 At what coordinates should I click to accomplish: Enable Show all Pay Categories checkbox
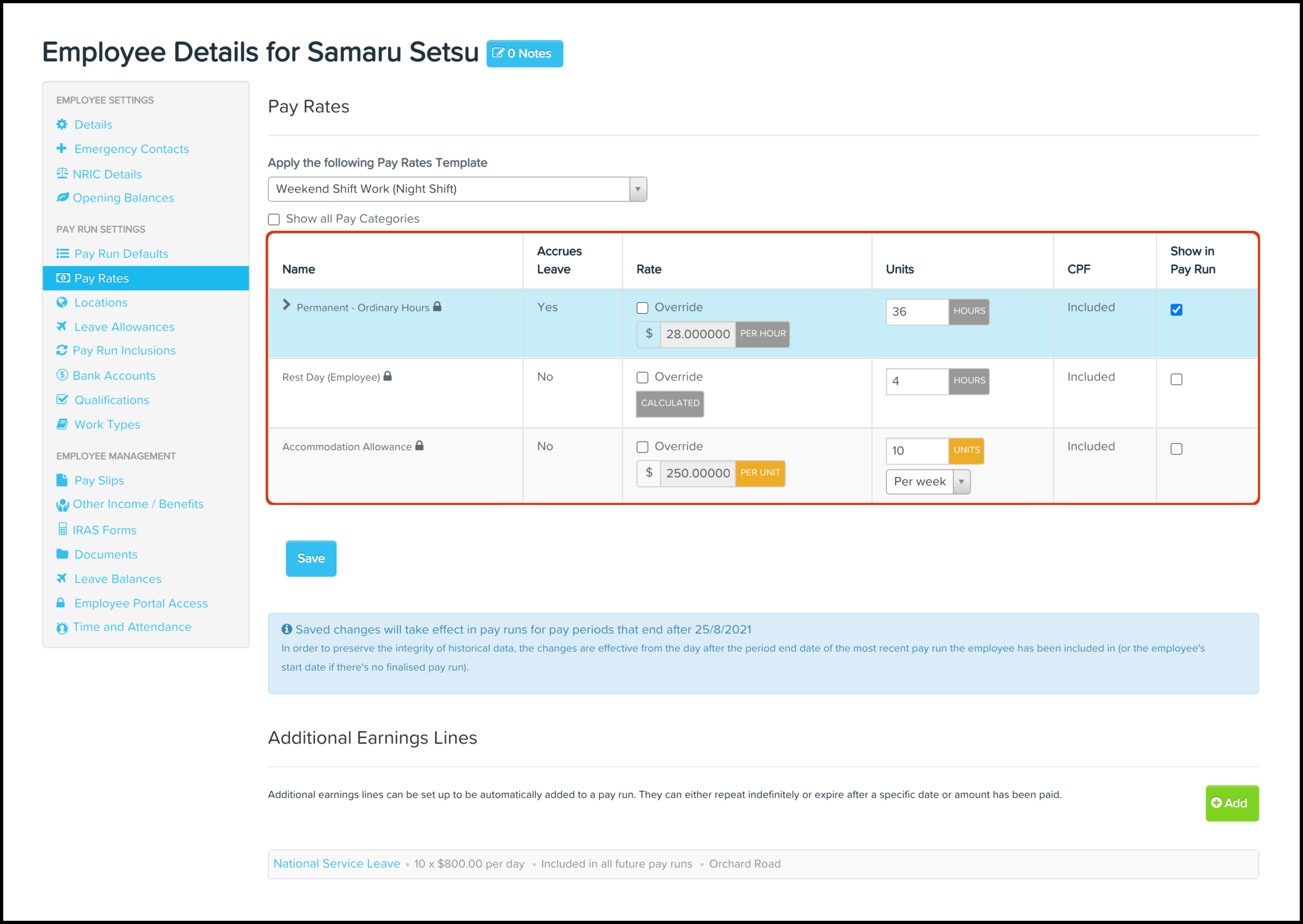pyautogui.click(x=274, y=219)
